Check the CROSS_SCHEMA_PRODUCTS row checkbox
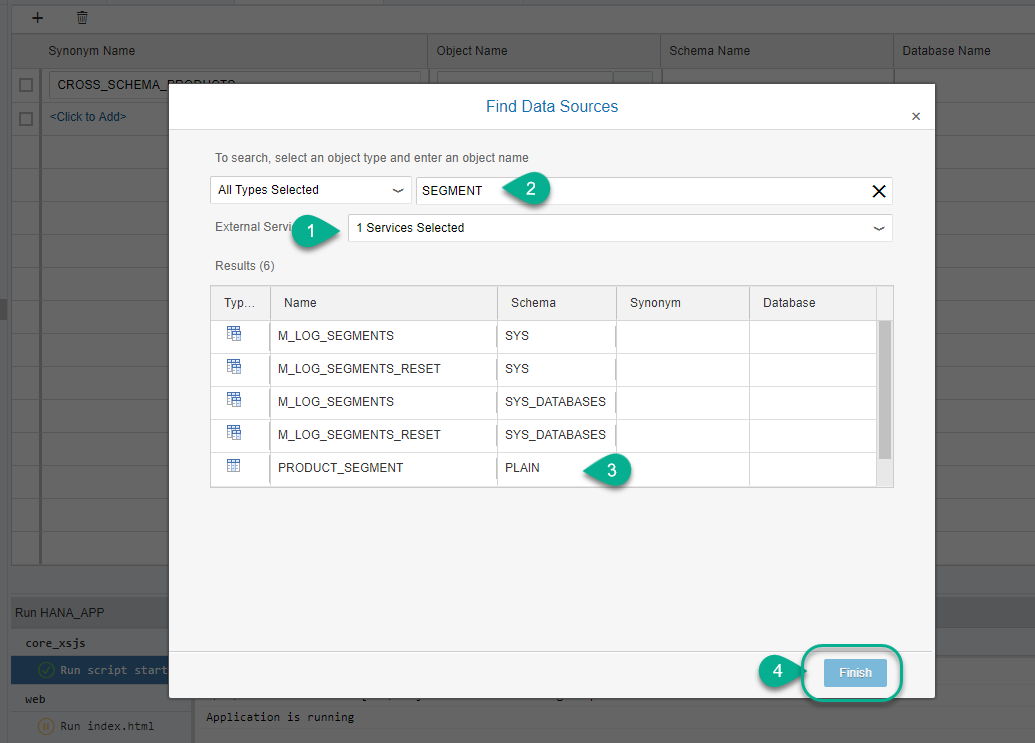1035x743 pixels. coord(26,85)
